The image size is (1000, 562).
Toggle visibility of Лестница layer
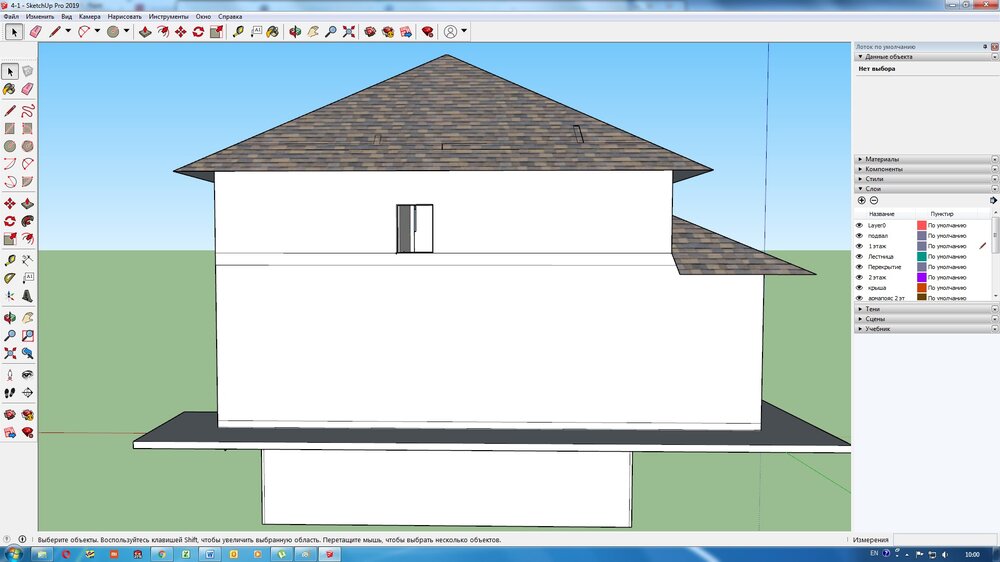[859, 257]
